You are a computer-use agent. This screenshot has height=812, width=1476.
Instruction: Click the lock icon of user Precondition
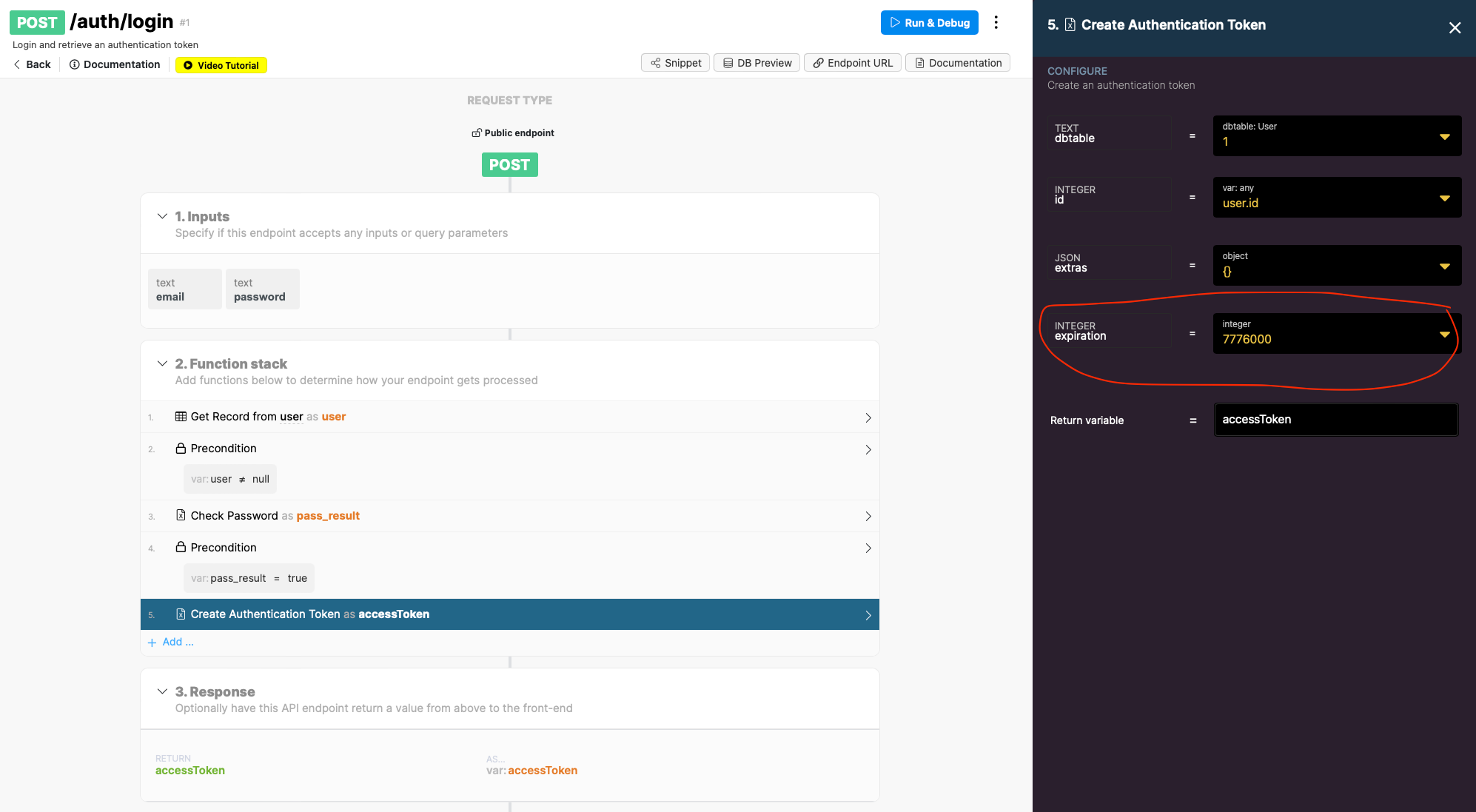coord(181,448)
